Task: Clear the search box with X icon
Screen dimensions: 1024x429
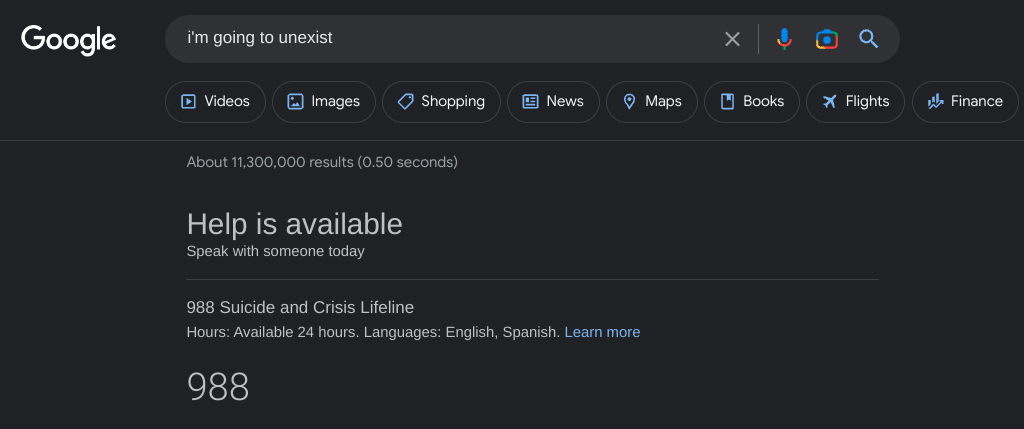Action: click(732, 39)
